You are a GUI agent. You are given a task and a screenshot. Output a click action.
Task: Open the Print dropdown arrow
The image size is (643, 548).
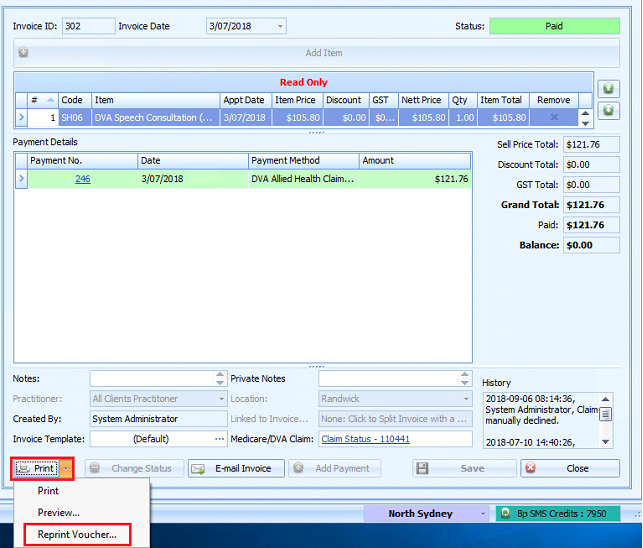pyautogui.click(x=66, y=468)
